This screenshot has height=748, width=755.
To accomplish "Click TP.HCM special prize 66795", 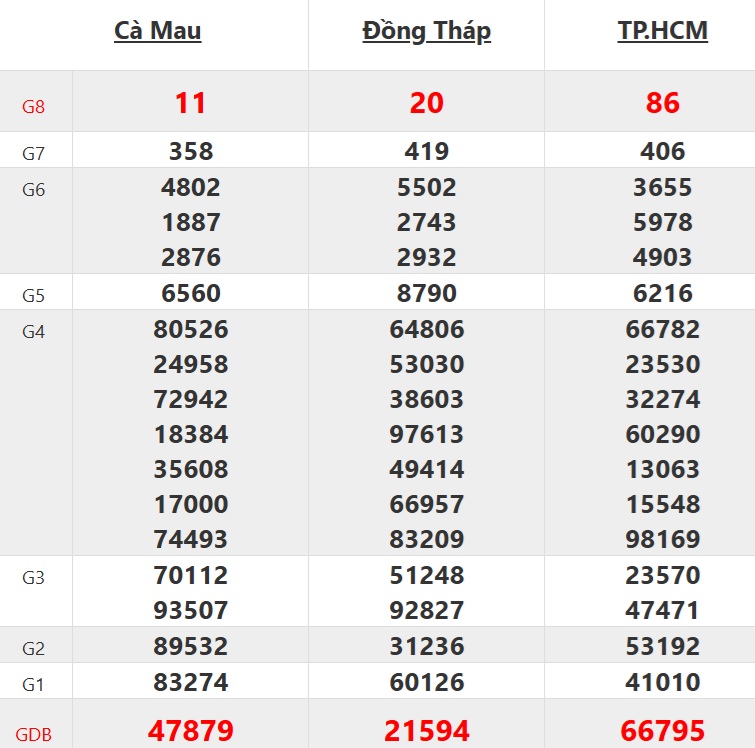I will (x=663, y=731).
